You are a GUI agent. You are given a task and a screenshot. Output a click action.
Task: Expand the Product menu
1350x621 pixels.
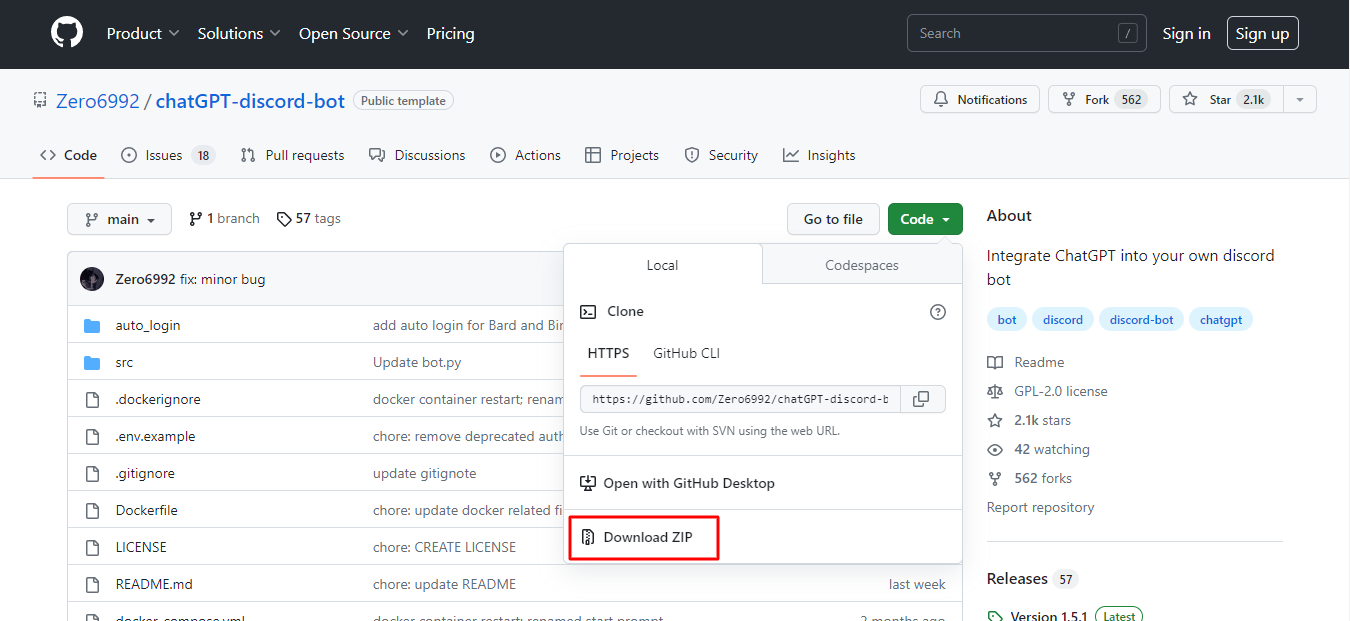pyautogui.click(x=143, y=34)
